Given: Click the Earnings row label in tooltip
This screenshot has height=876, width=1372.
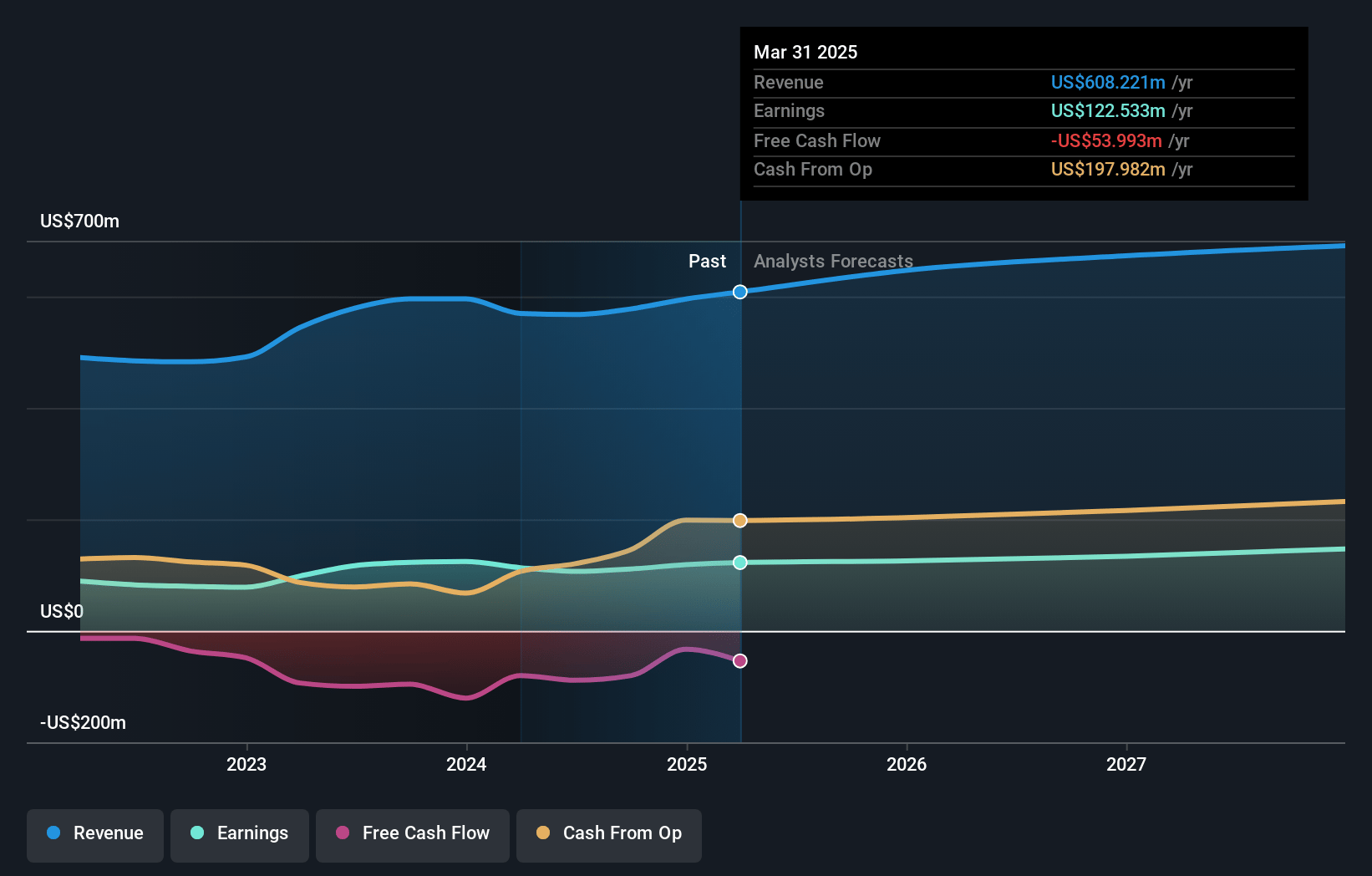Looking at the screenshot, I should point(789,111).
